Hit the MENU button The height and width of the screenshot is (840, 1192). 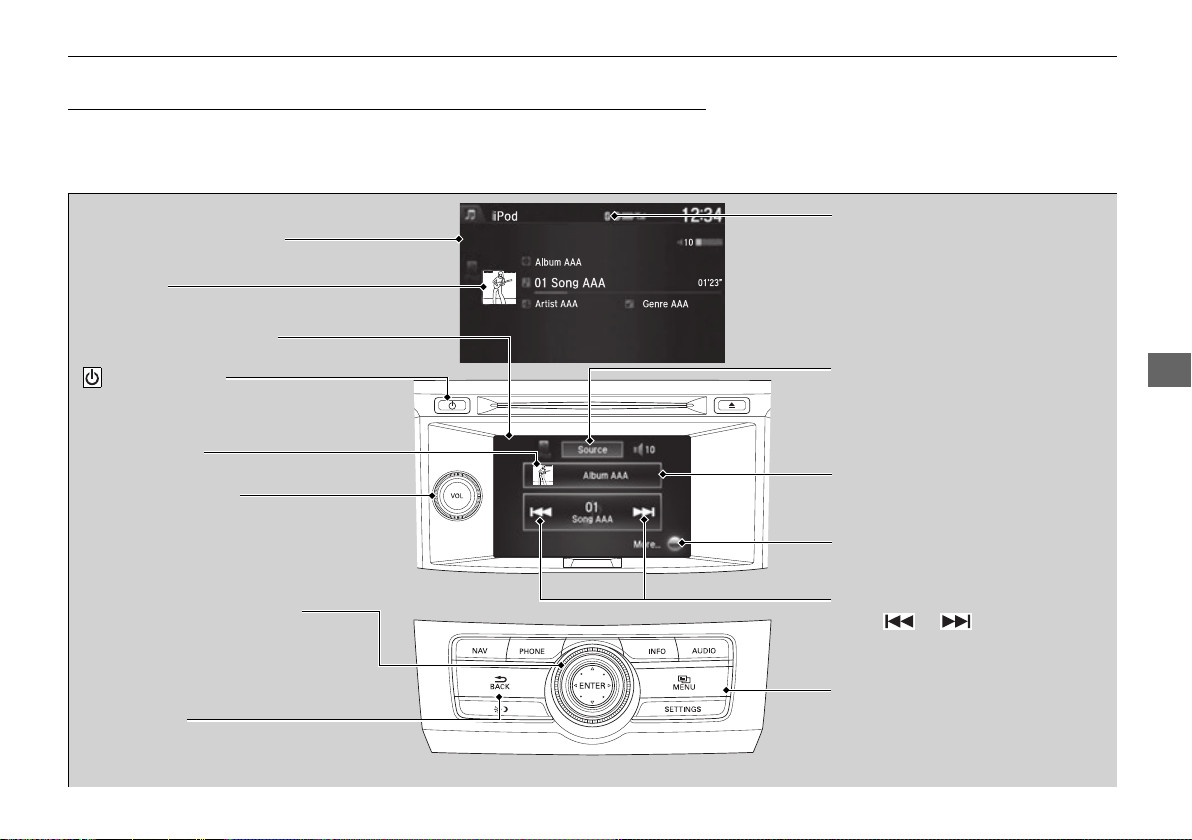tap(683, 683)
